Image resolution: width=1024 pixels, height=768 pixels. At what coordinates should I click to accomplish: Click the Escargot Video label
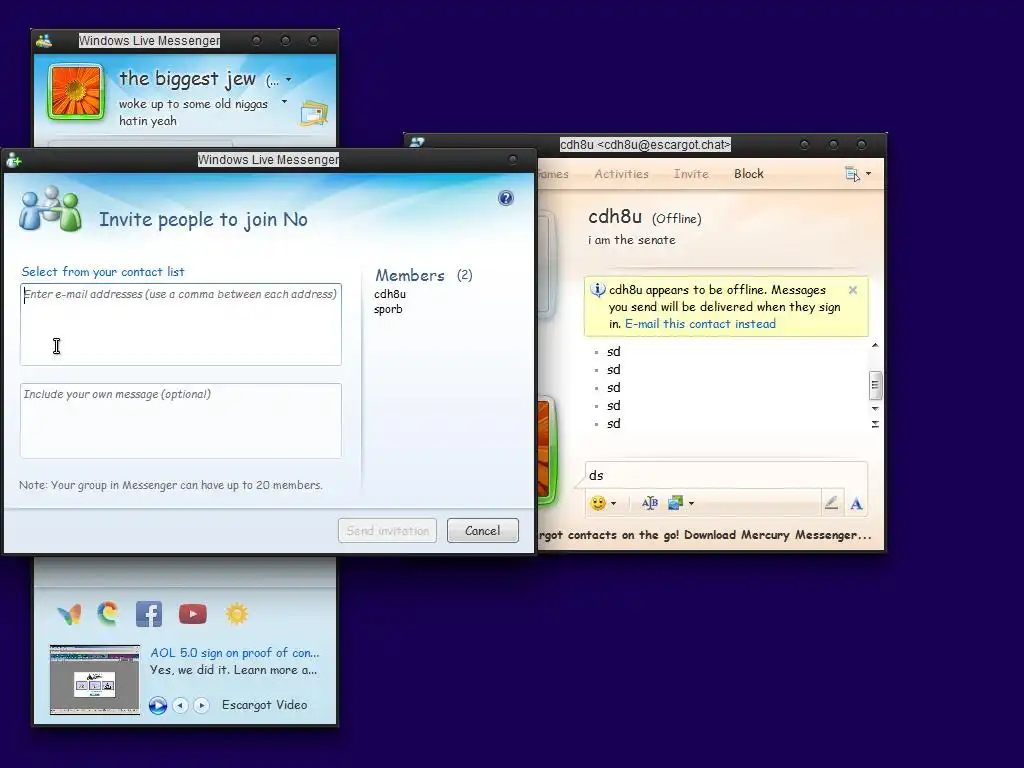(264, 705)
